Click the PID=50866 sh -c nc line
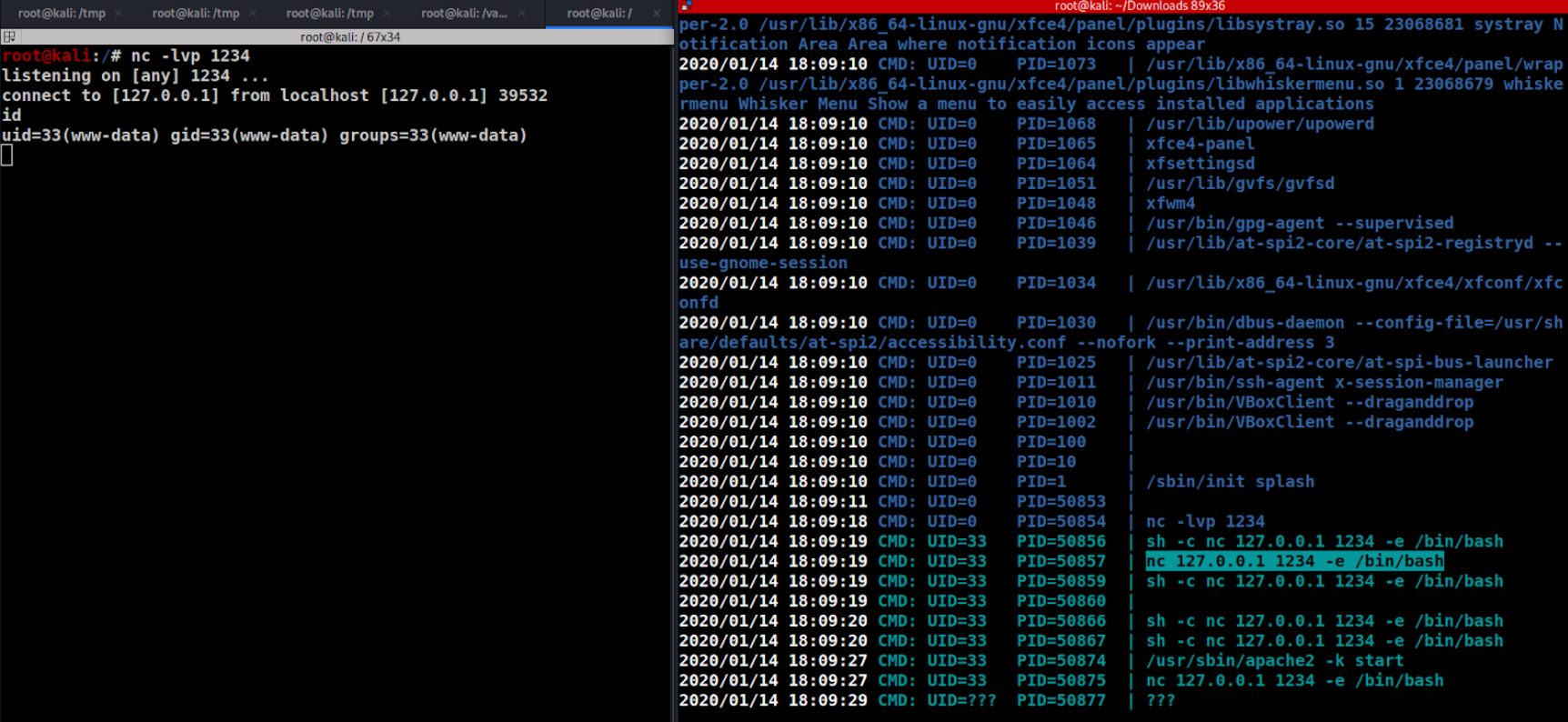The image size is (1568, 722). 1091,621
